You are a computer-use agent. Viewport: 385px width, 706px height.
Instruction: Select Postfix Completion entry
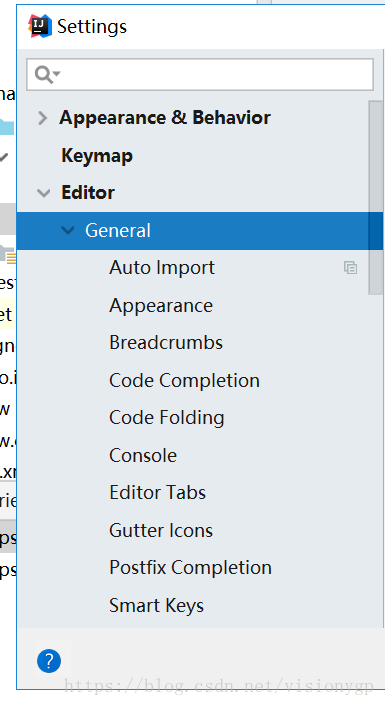[x=190, y=568]
